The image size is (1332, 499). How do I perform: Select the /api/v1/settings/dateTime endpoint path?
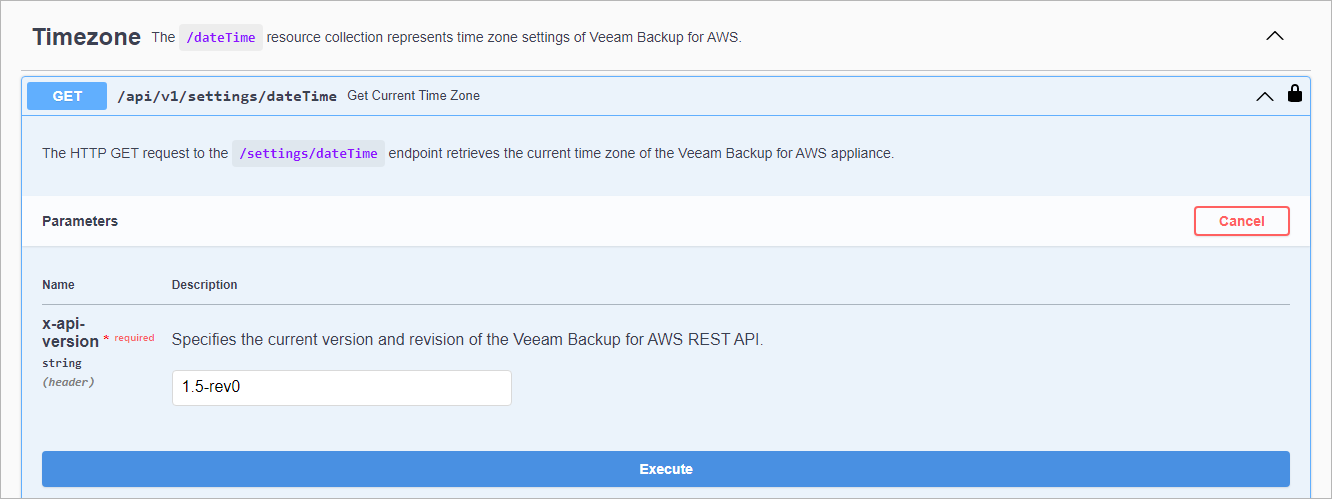[x=227, y=96]
